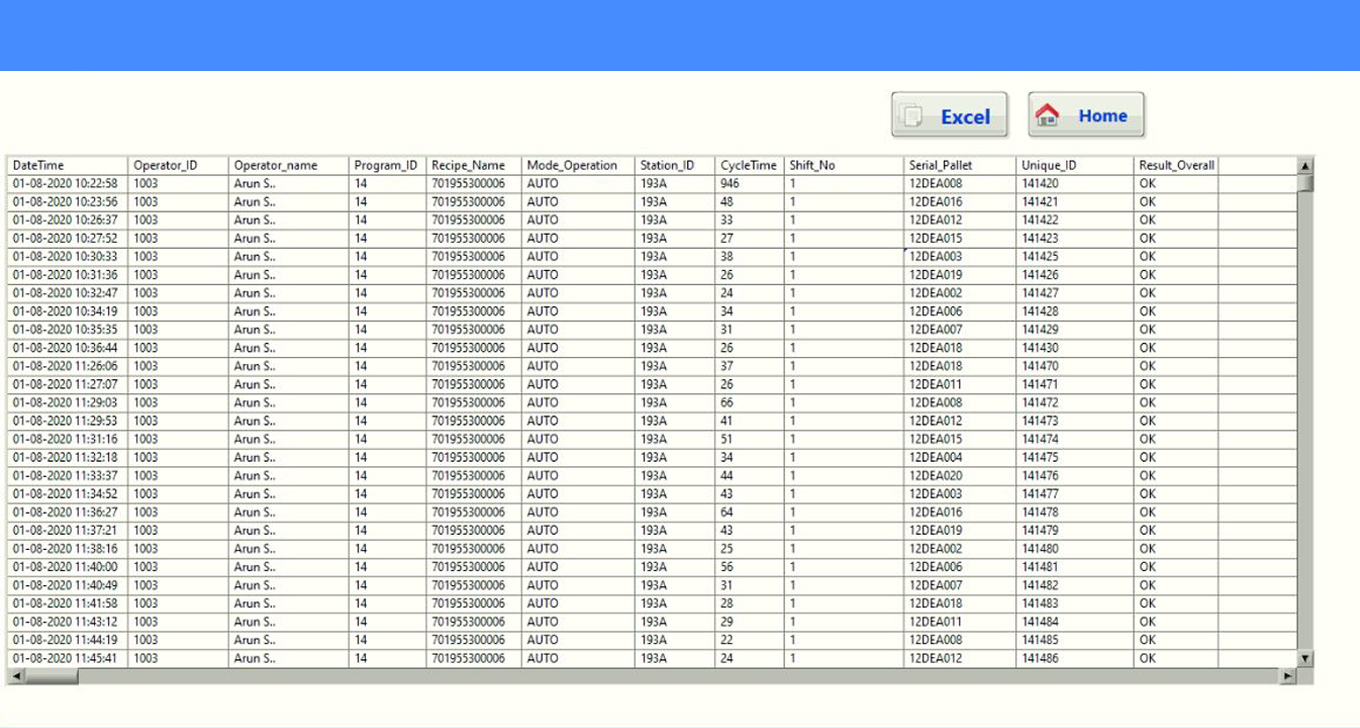Click Unique_ID cell 141483

[x=1075, y=603]
